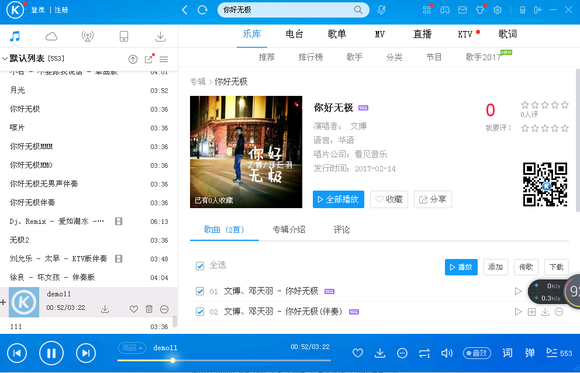Click the upload arrow icon beside 默认列表
This screenshot has width=580, height=373.
(133, 59)
